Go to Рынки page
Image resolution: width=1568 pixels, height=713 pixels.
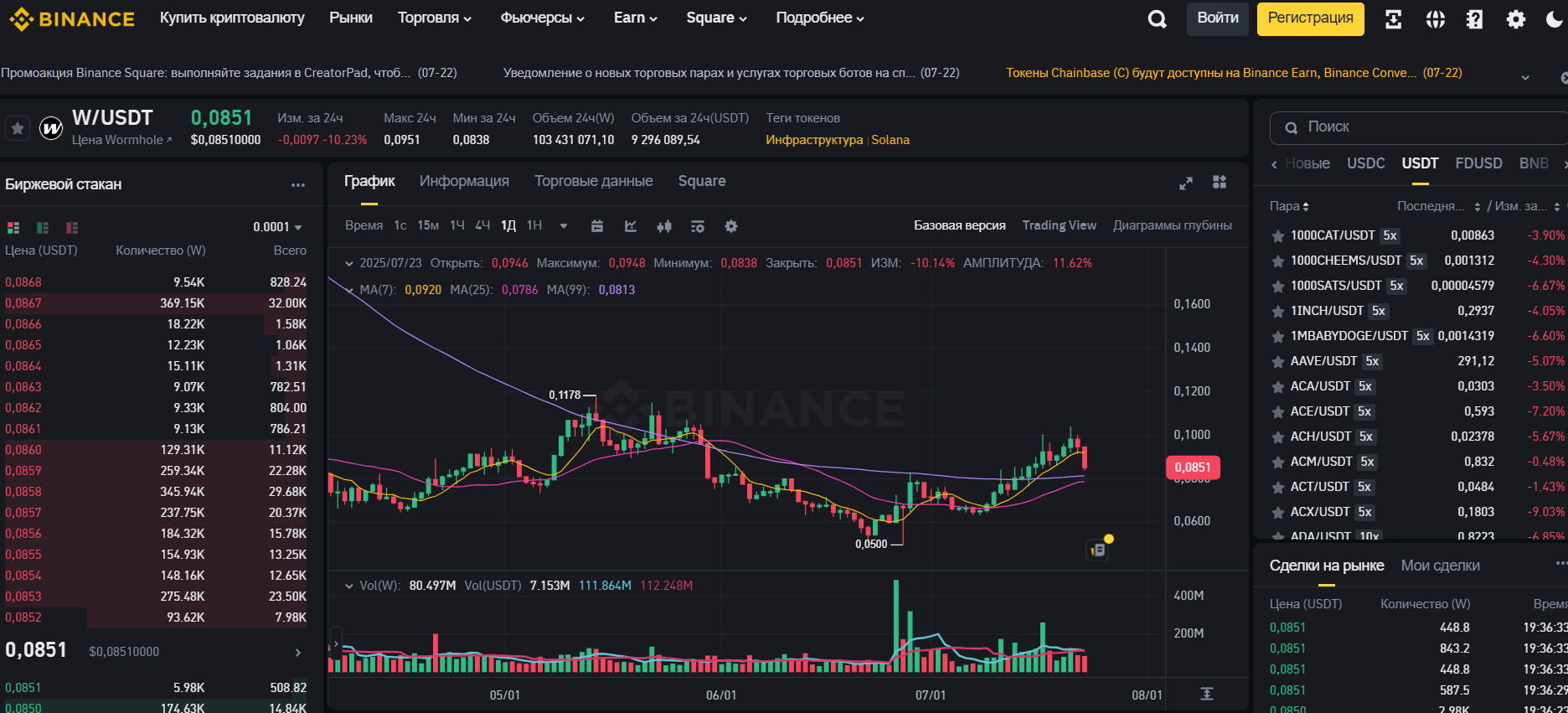(351, 18)
